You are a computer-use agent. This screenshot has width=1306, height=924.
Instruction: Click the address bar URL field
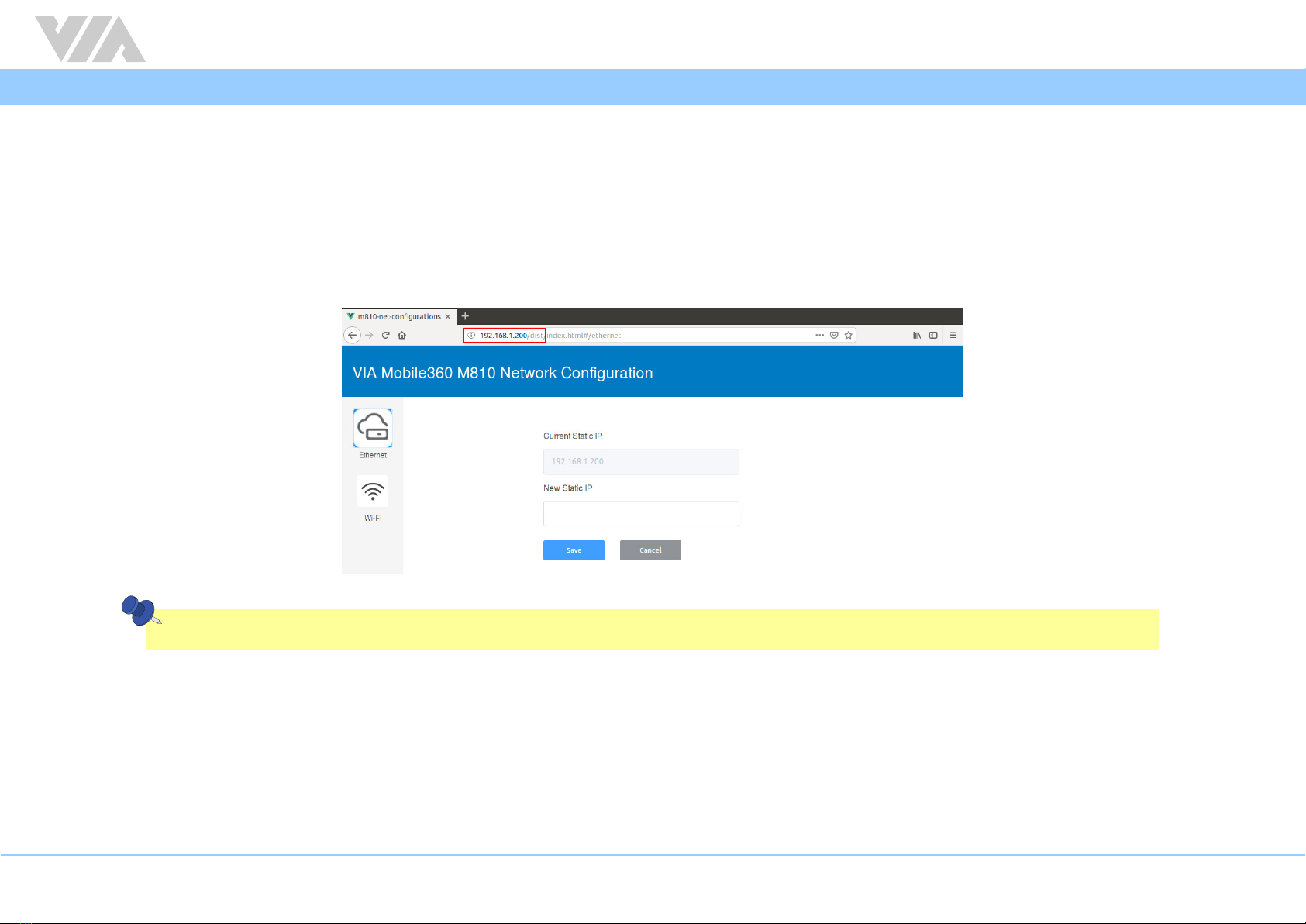pos(659,336)
